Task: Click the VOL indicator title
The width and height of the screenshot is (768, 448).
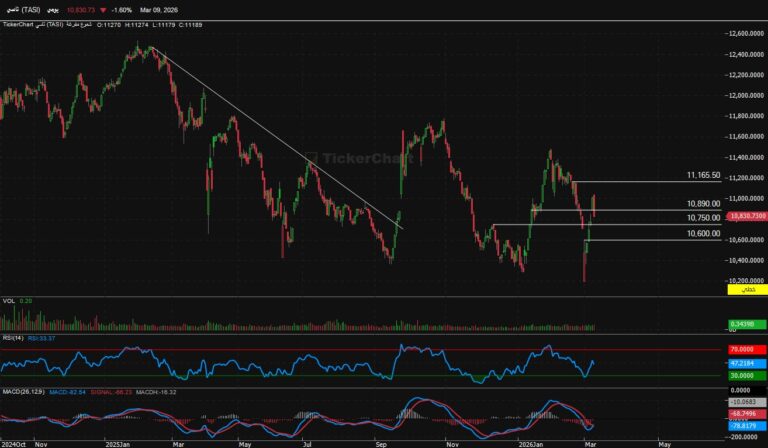Action: point(9,300)
